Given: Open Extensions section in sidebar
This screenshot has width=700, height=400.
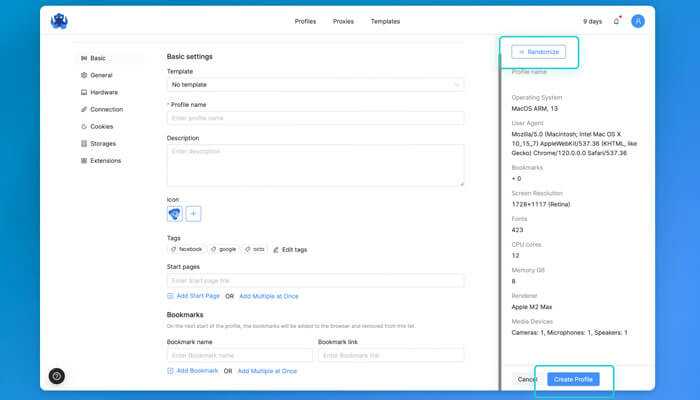Looking at the screenshot, I should tap(105, 160).
